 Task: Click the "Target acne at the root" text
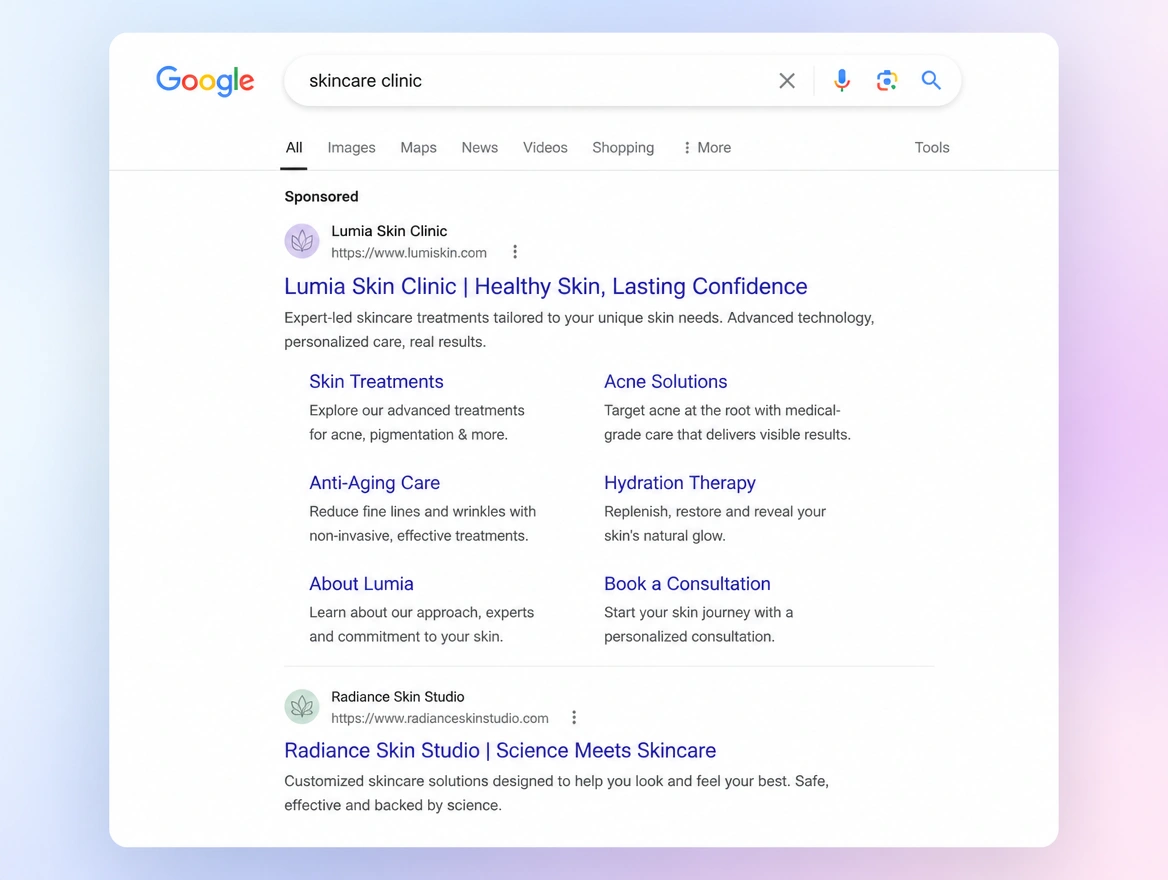pos(727,422)
